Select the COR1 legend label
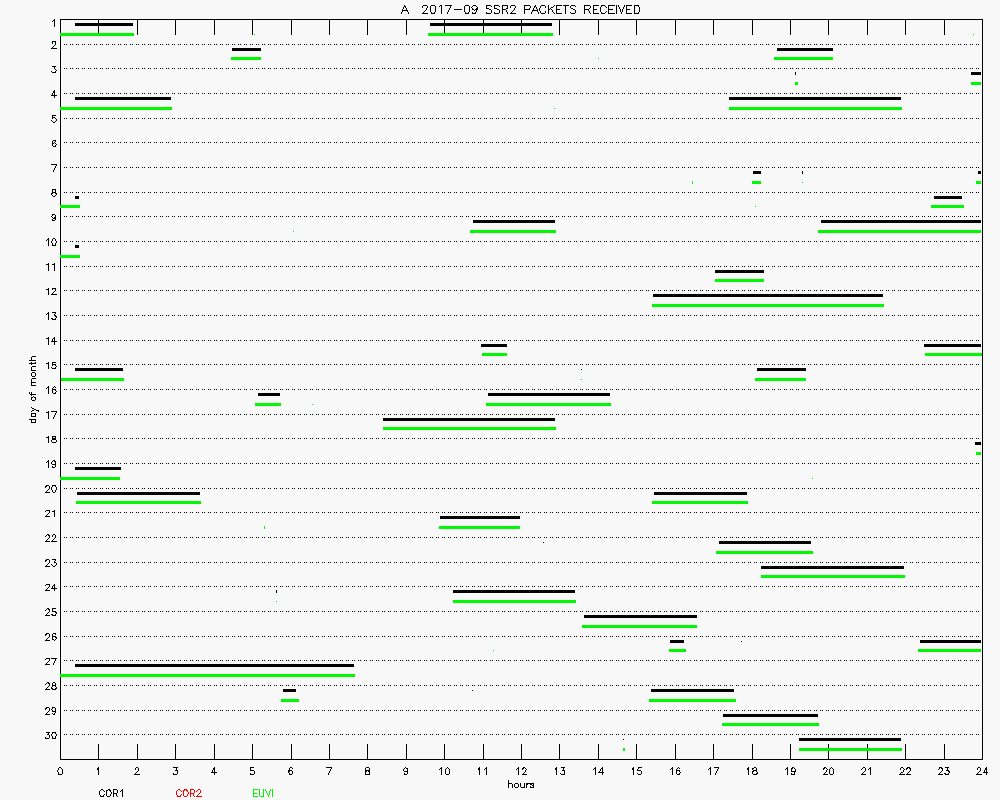 [111, 793]
